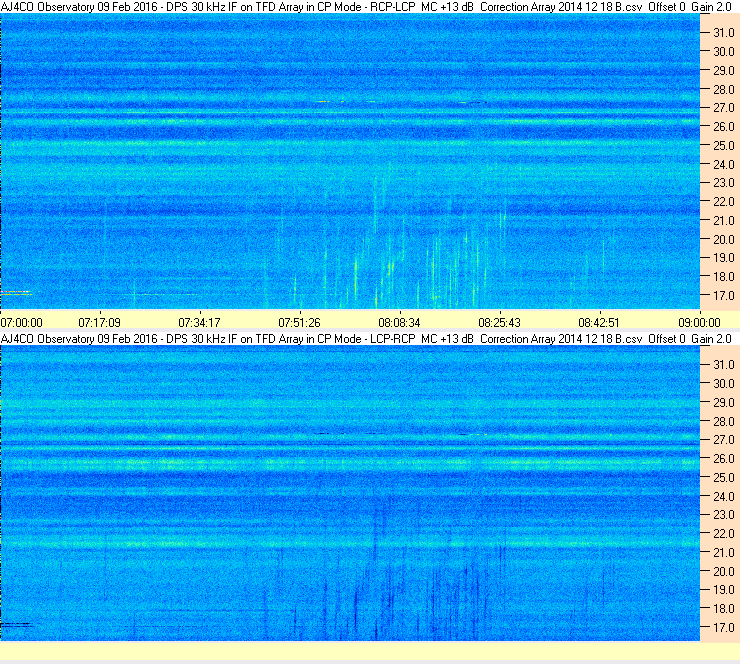
Task: Click 29.0 on the LCP-RCP frequency scale
Action: coord(724,402)
